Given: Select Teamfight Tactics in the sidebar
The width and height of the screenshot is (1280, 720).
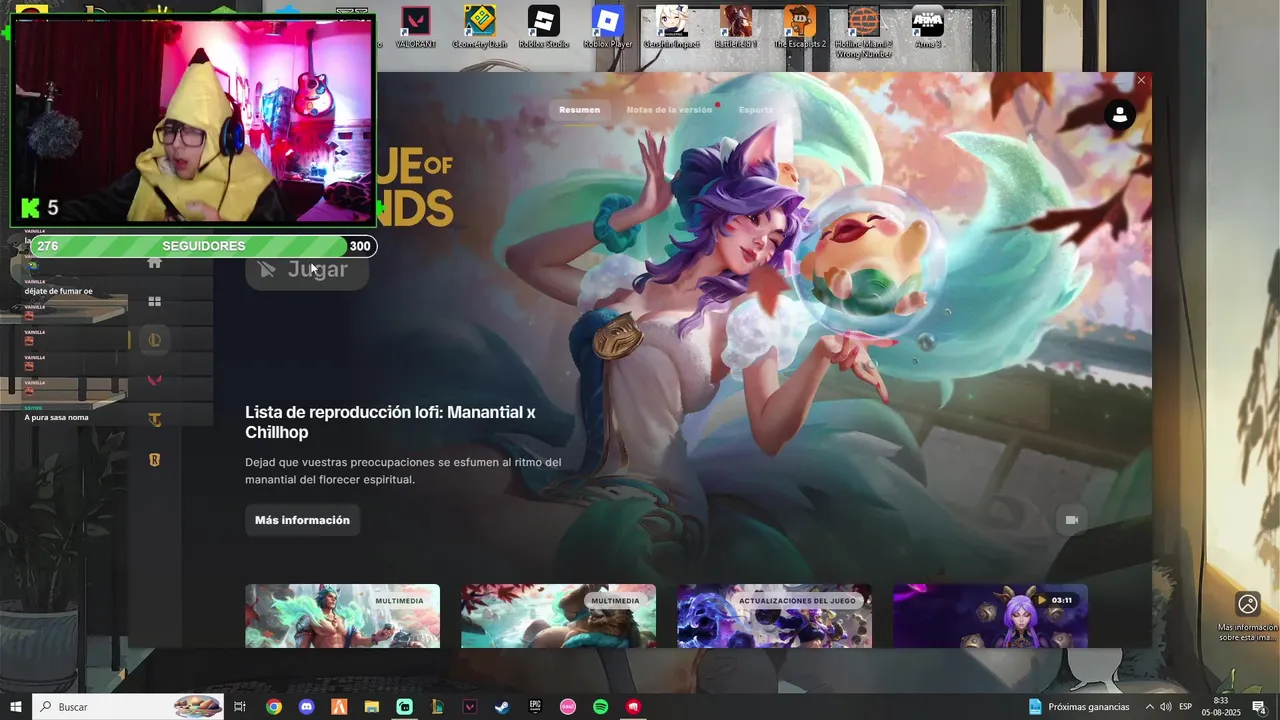Looking at the screenshot, I should point(154,420).
